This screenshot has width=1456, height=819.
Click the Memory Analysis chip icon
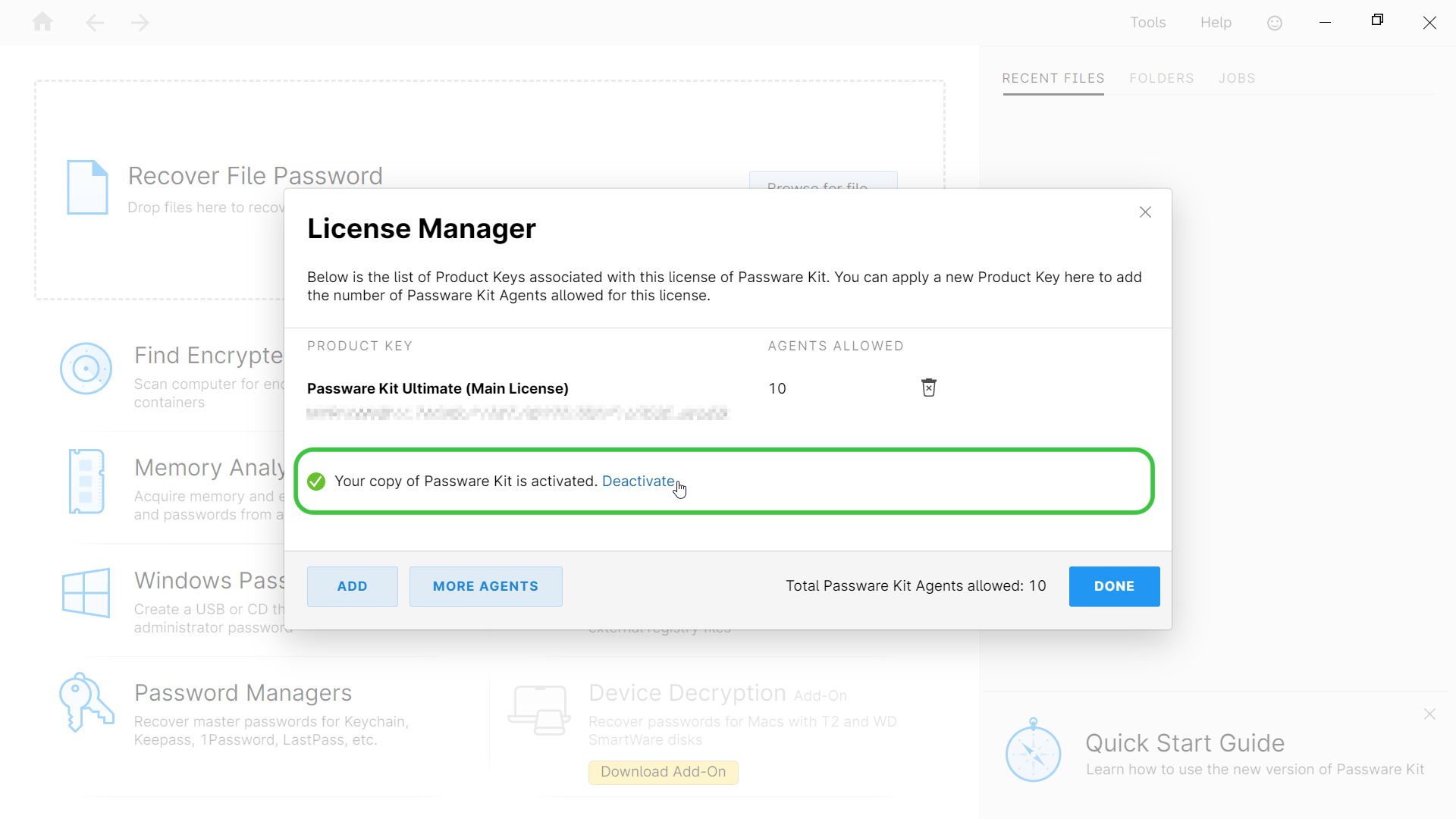pyautogui.click(x=86, y=482)
